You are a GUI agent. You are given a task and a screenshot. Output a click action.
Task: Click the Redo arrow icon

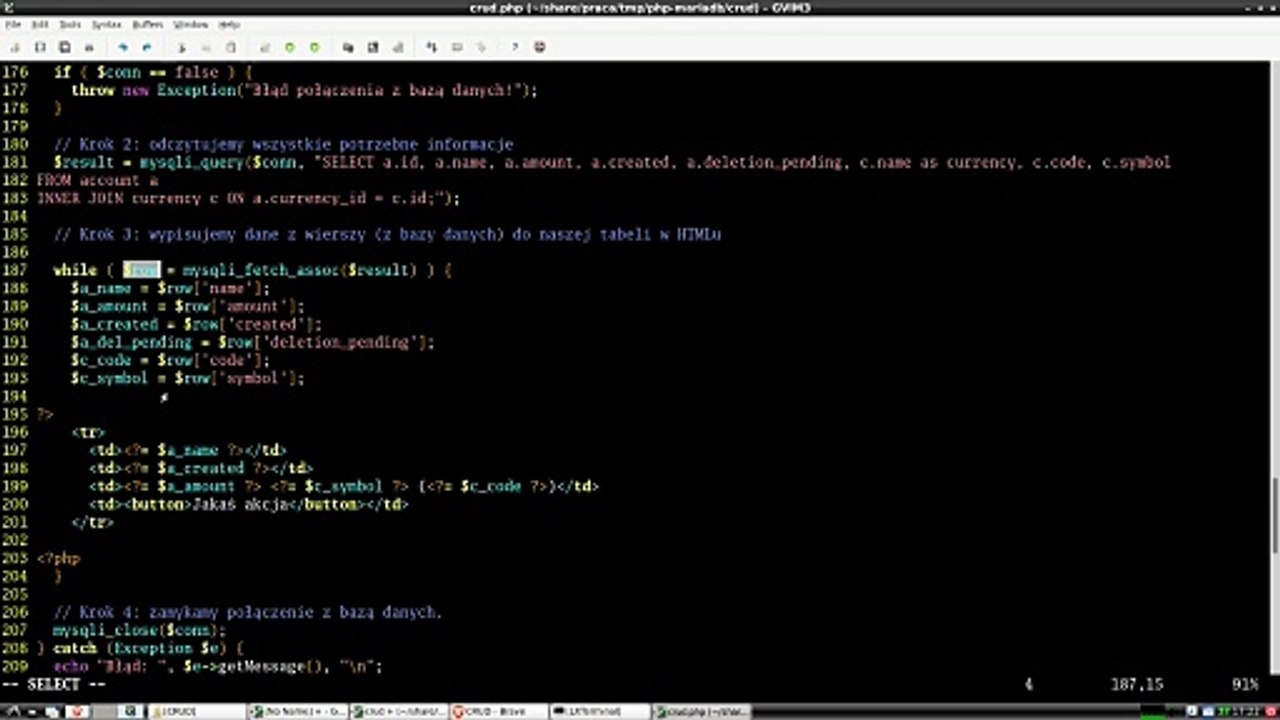[x=146, y=47]
